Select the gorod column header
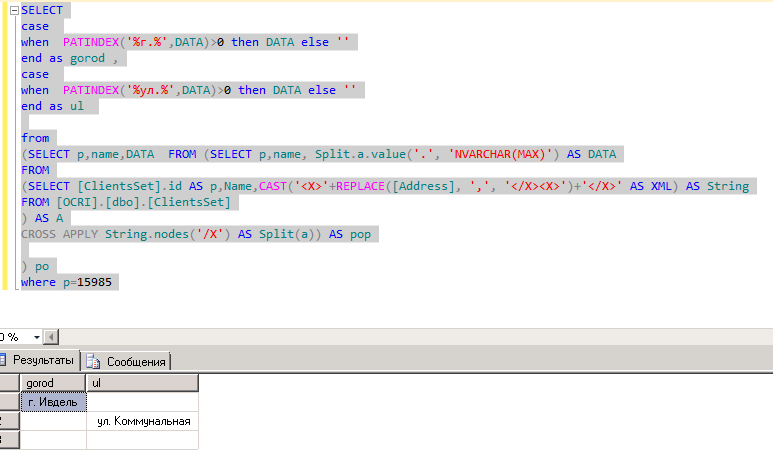 53,383
